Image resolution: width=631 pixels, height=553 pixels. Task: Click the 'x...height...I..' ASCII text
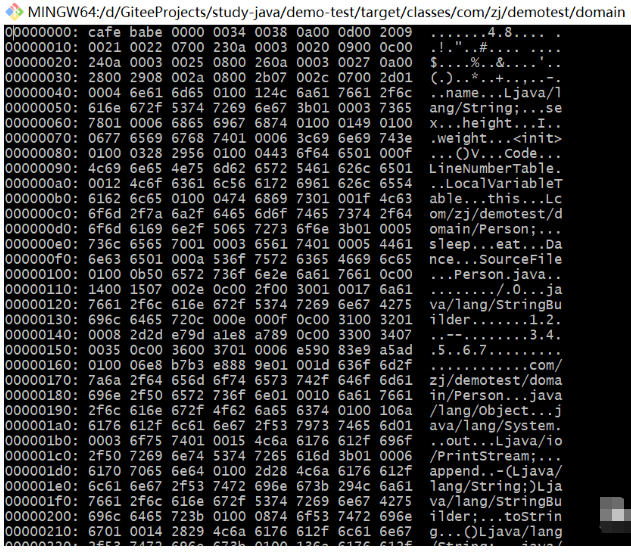point(495,123)
